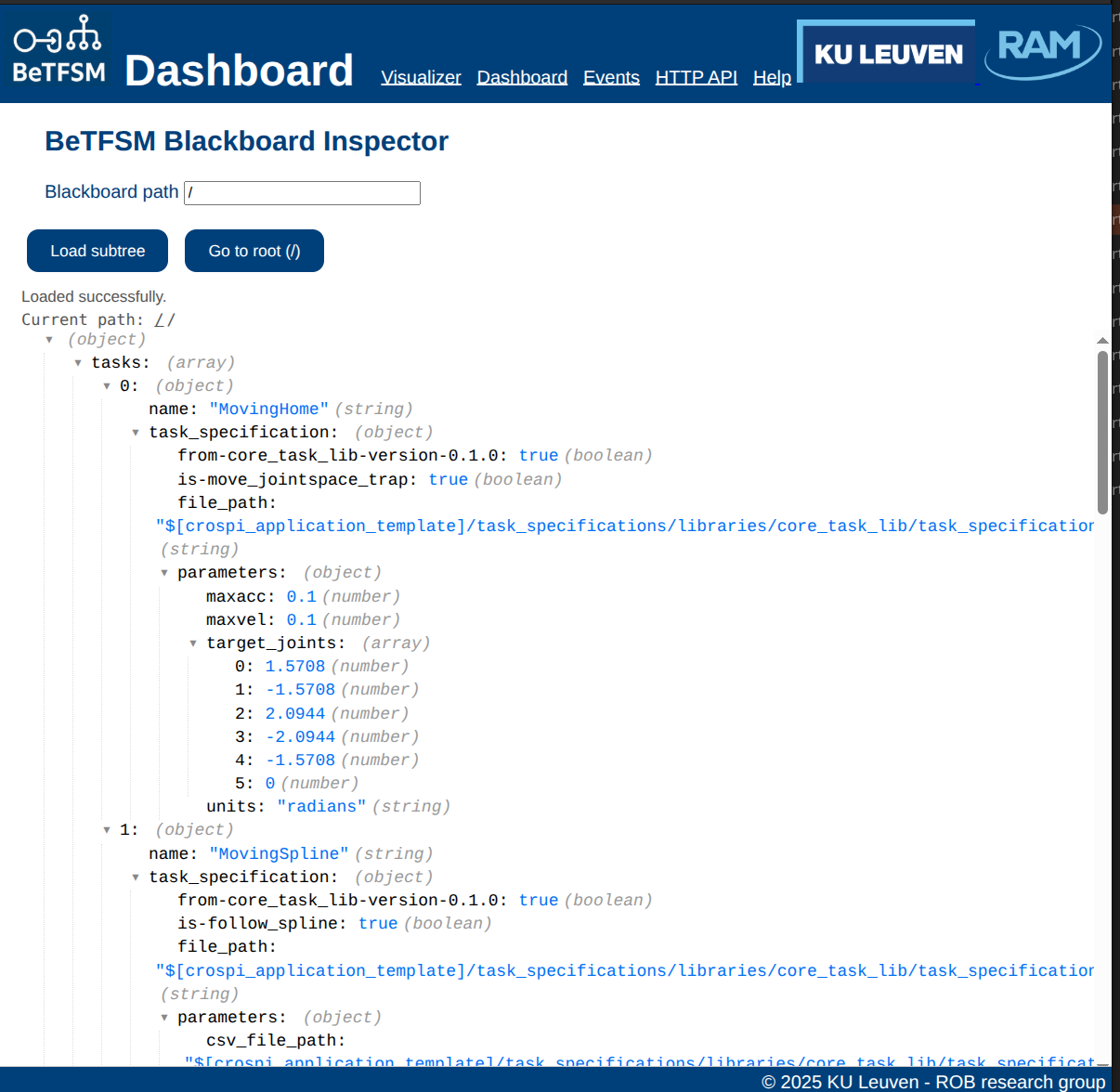Collapse MovingSpline task_specification node
The image size is (1120, 1092).
[x=136, y=877]
